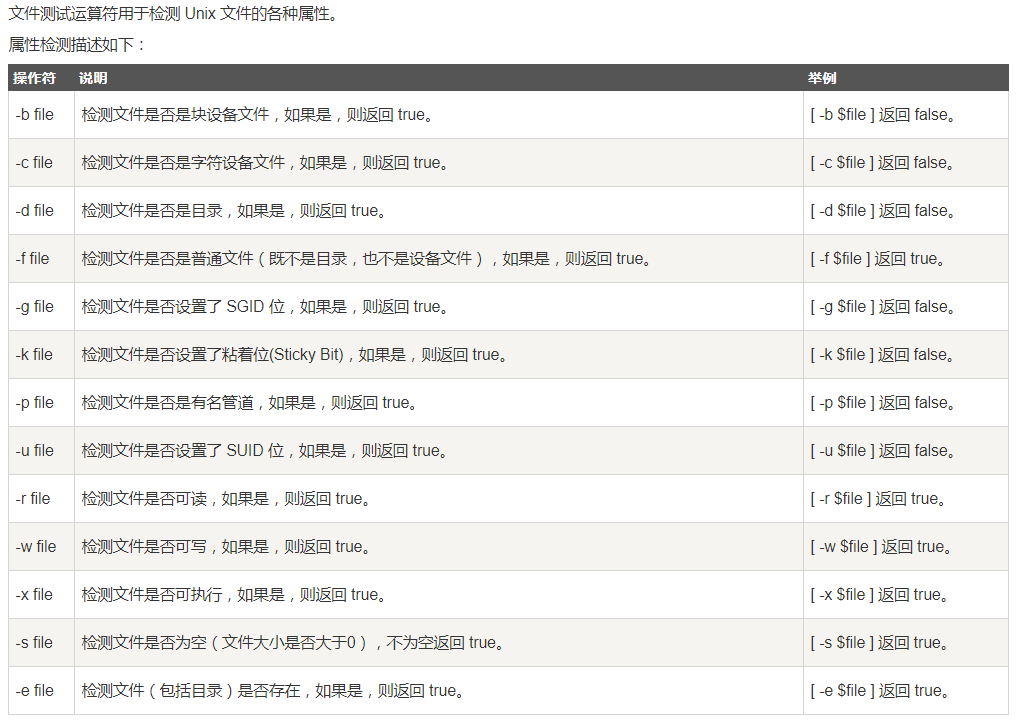Click the 举例 column header
Screen dimensions: 1019x725
(x=822, y=78)
